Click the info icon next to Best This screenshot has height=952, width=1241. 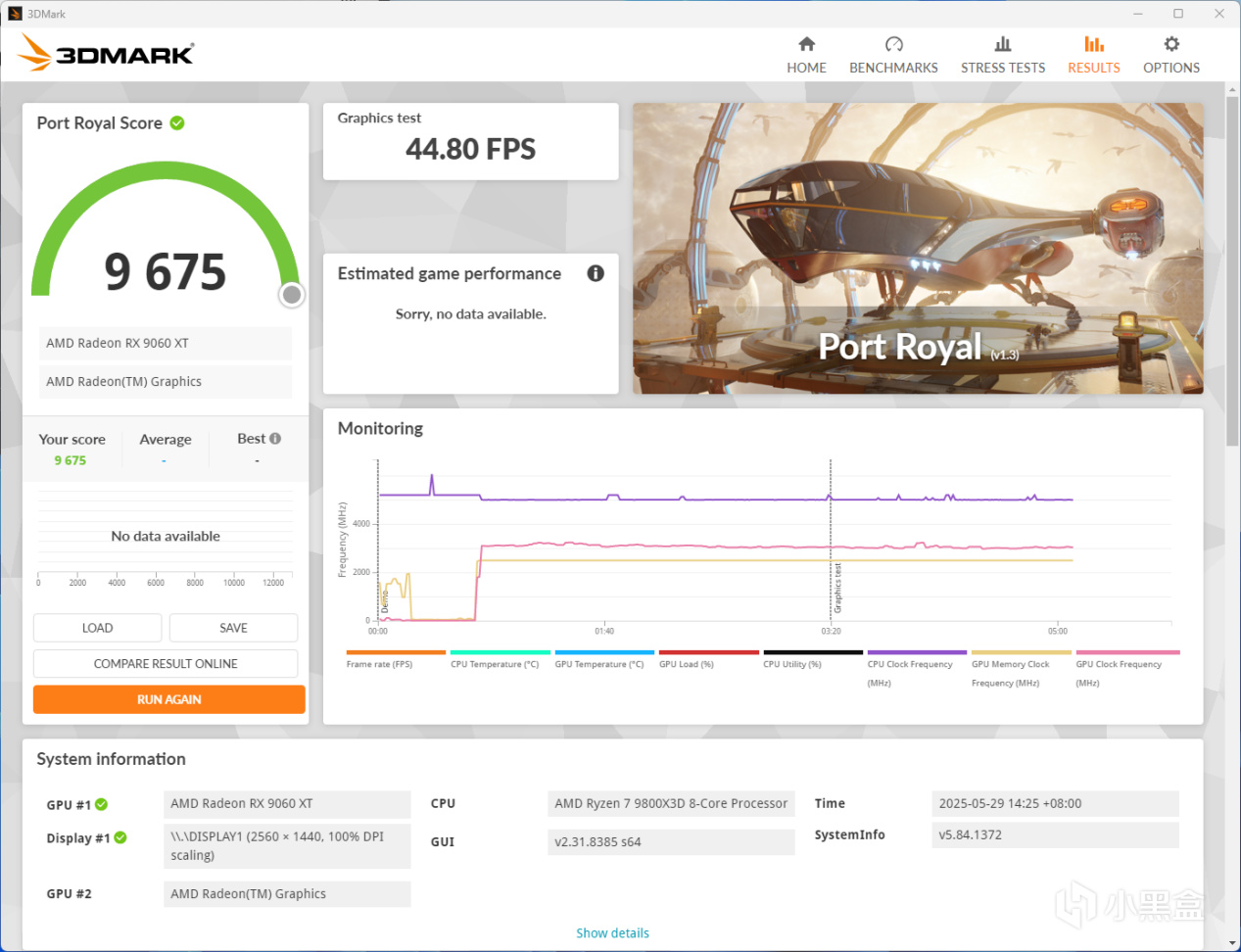[275, 439]
